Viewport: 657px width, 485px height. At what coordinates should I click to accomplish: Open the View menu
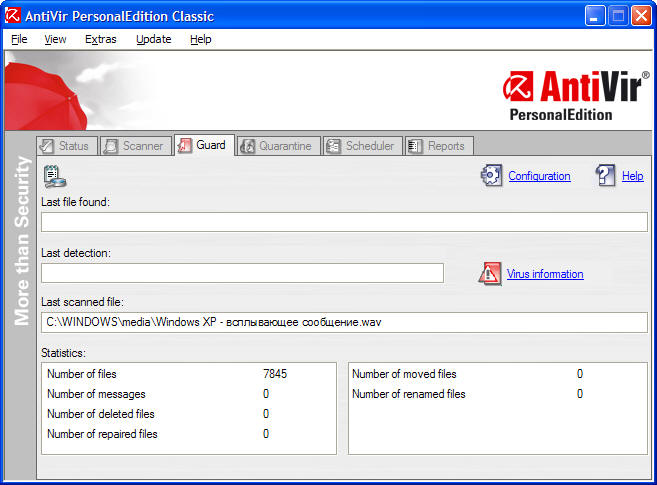tap(55, 39)
